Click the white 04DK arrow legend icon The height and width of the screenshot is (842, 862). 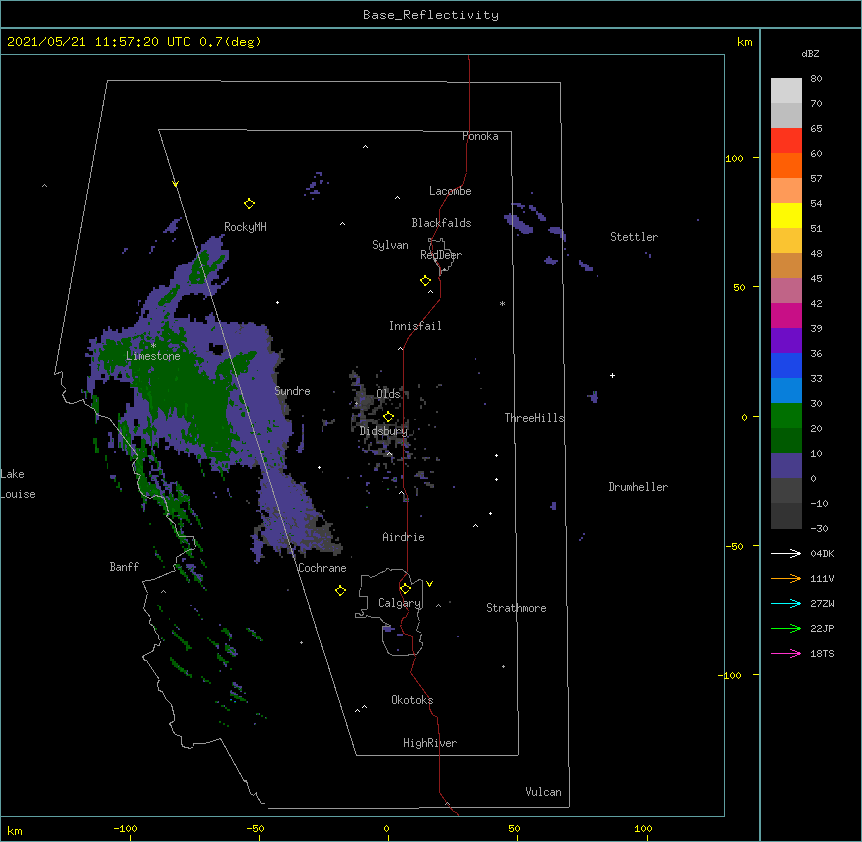(x=786, y=553)
